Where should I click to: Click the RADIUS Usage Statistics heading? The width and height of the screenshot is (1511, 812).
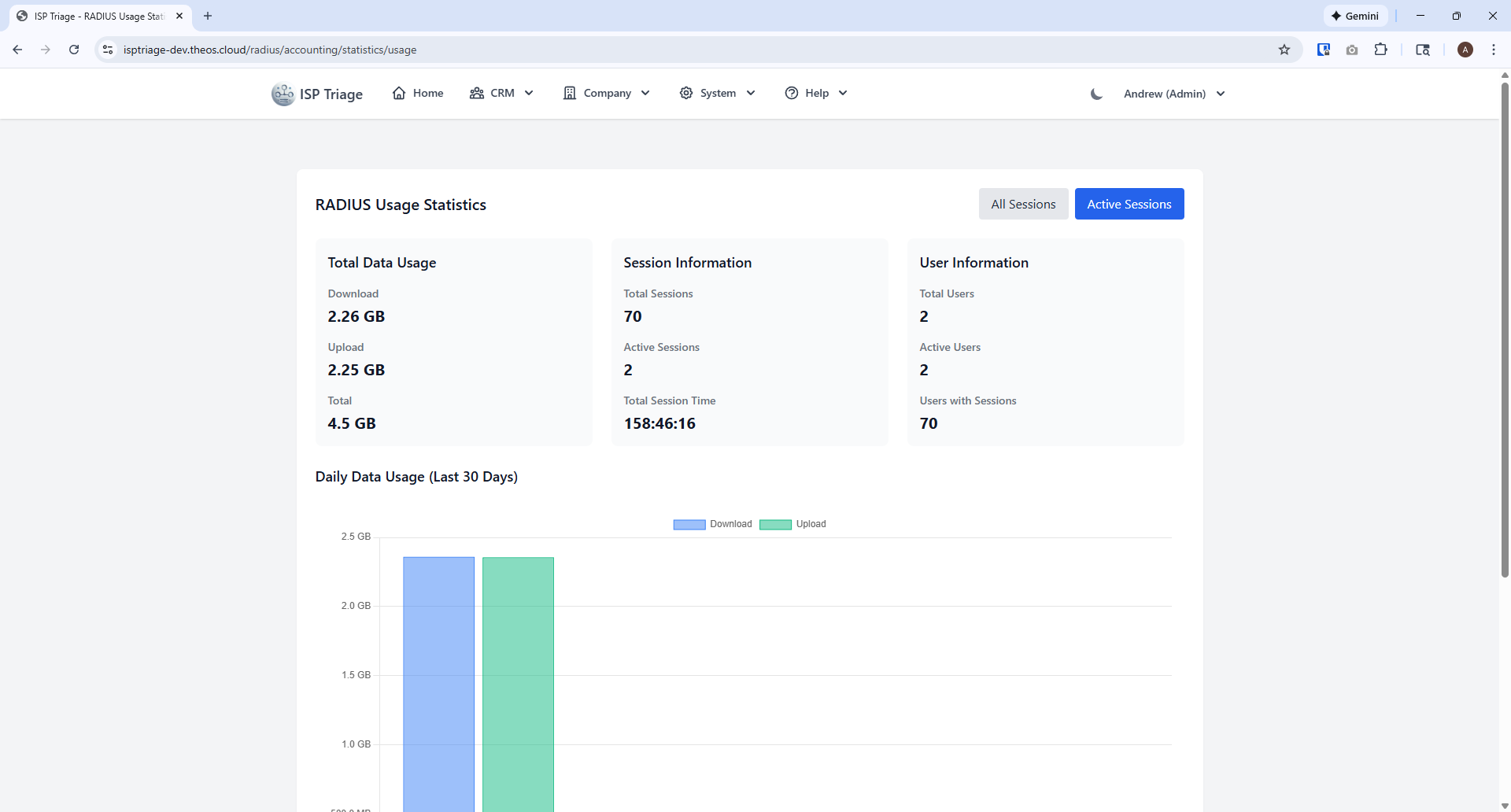coord(401,205)
